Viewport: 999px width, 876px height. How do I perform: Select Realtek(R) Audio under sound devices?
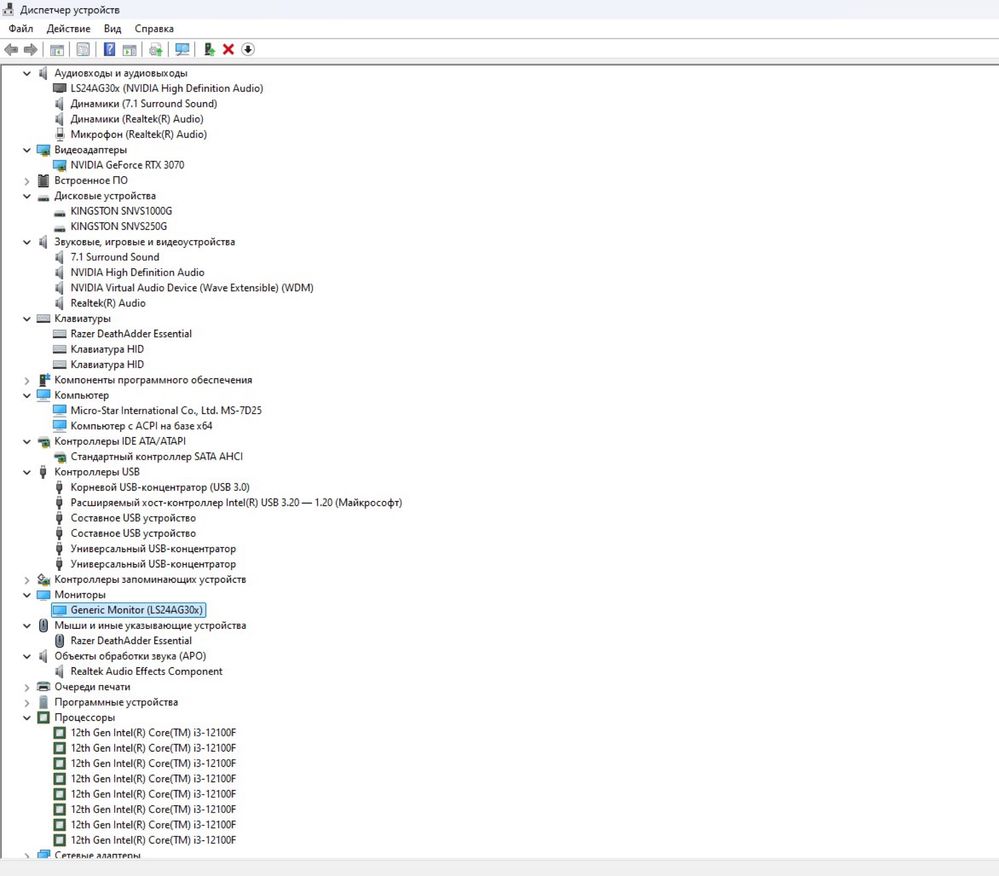[108, 303]
